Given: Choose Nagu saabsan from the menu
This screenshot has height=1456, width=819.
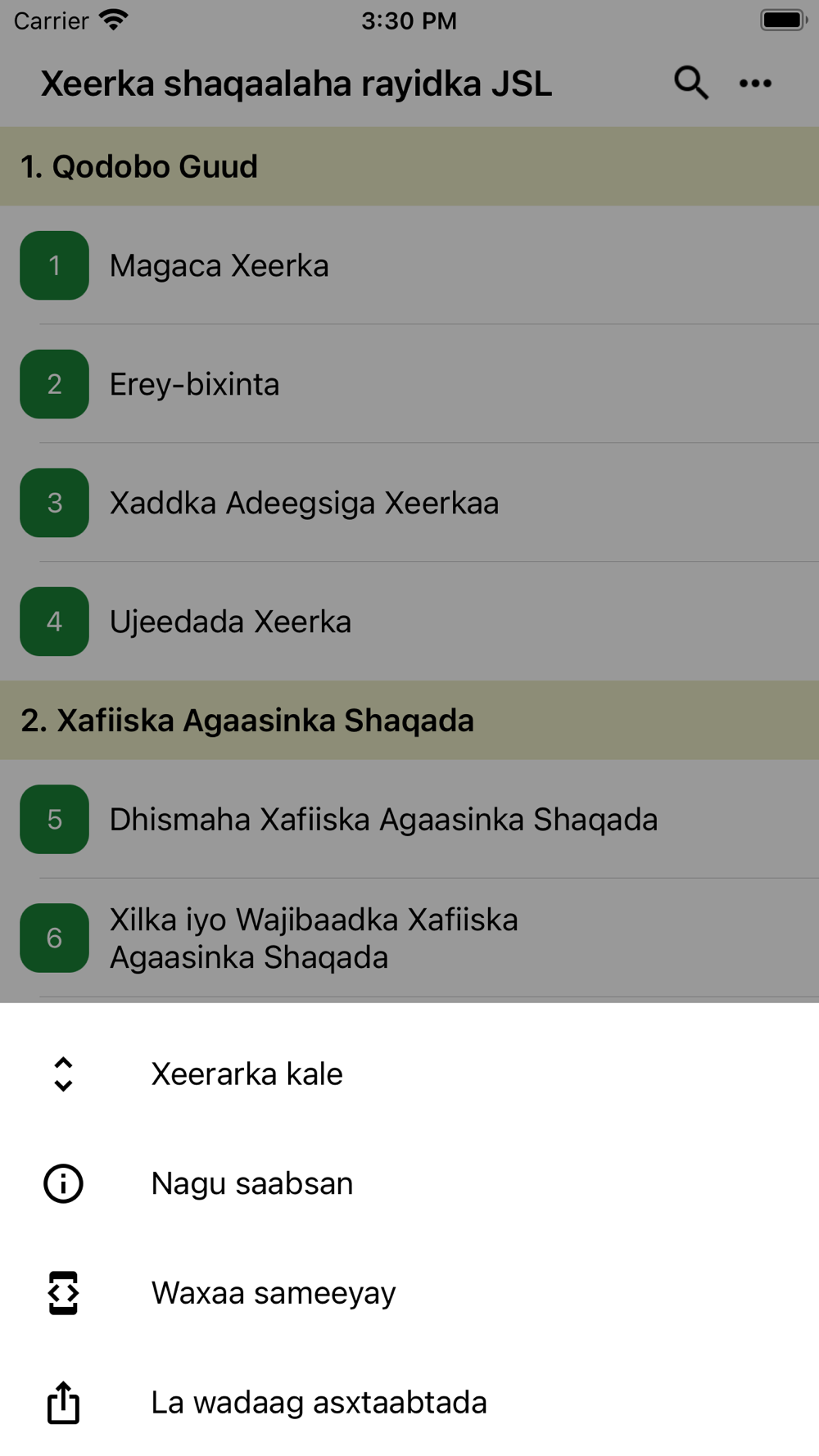Looking at the screenshot, I should (252, 1184).
